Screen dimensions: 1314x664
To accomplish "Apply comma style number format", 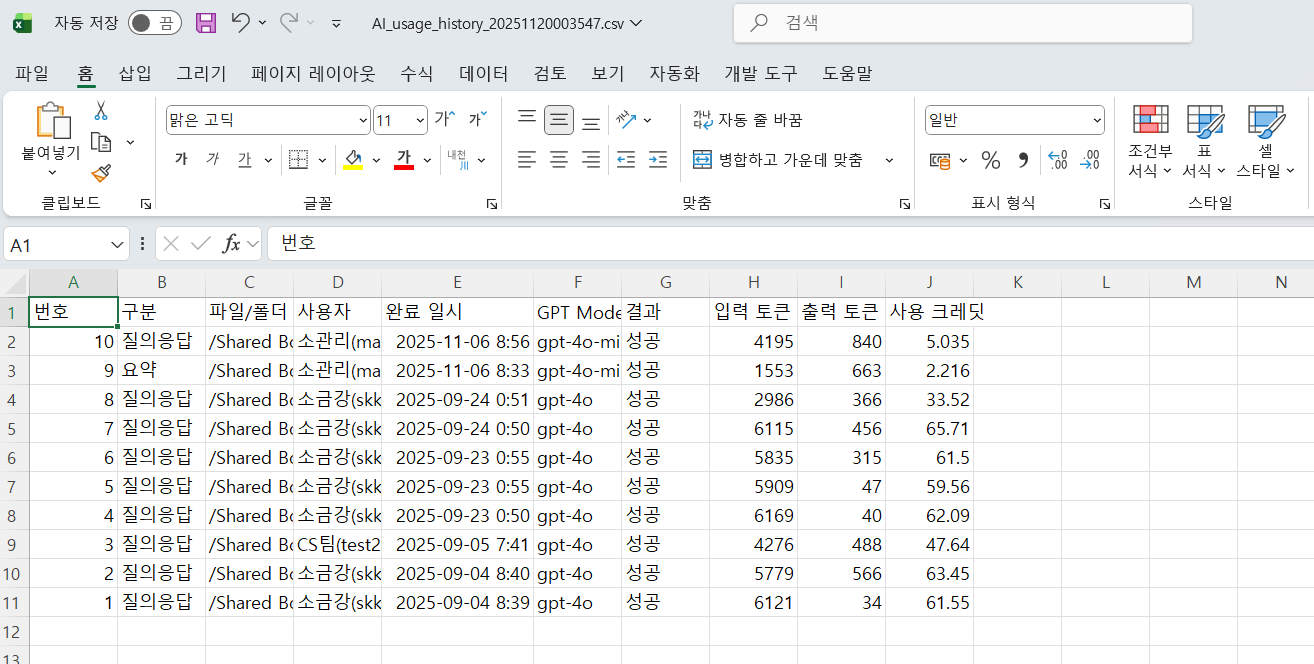I will pyautogui.click(x=1023, y=160).
